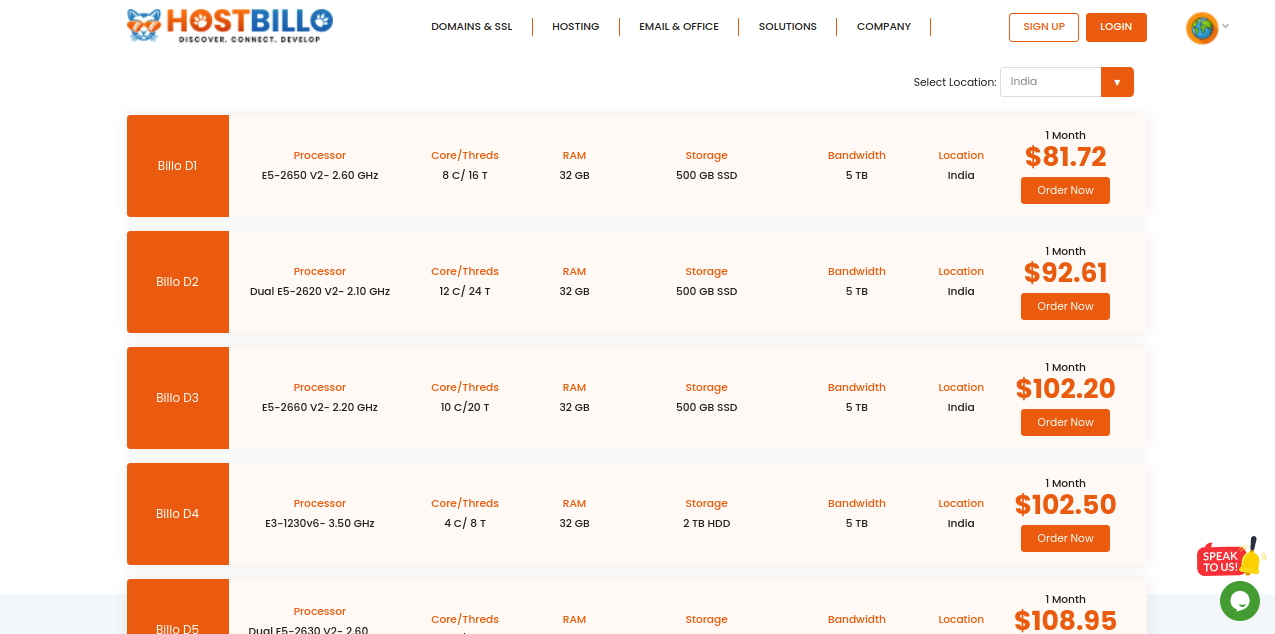Viewport: 1275px width, 634px height.
Task: Click processor Dual E5-2620 V2- 2.10 GHz
Action: (x=320, y=291)
